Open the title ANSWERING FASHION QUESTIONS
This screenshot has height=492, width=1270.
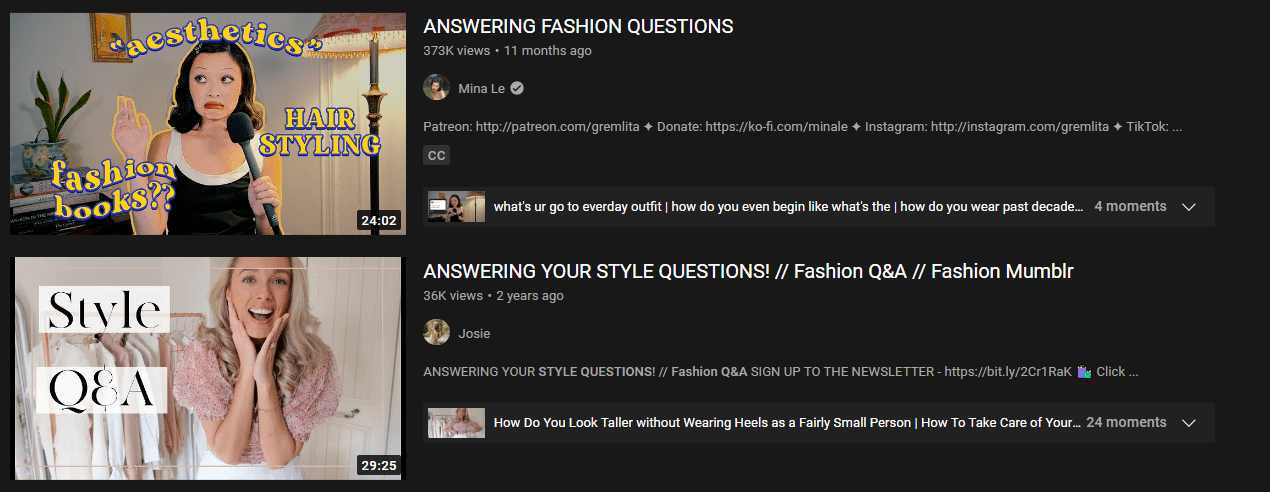click(578, 27)
